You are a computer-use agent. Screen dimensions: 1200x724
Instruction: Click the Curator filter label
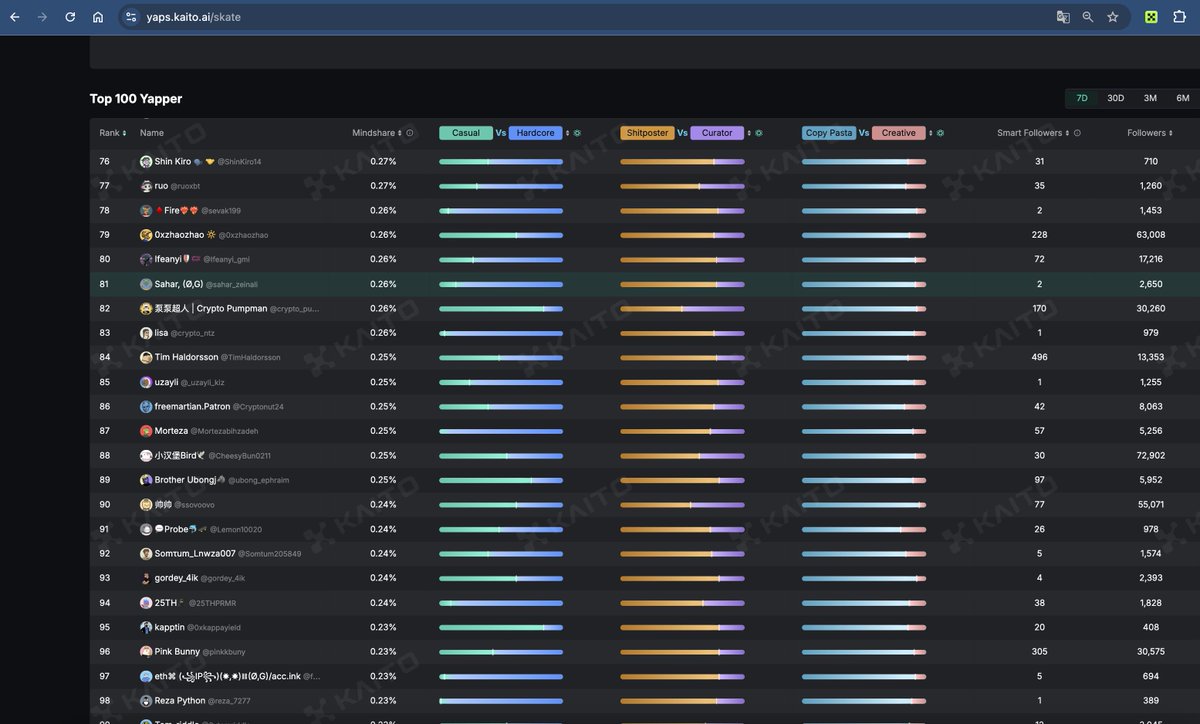(717, 133)
